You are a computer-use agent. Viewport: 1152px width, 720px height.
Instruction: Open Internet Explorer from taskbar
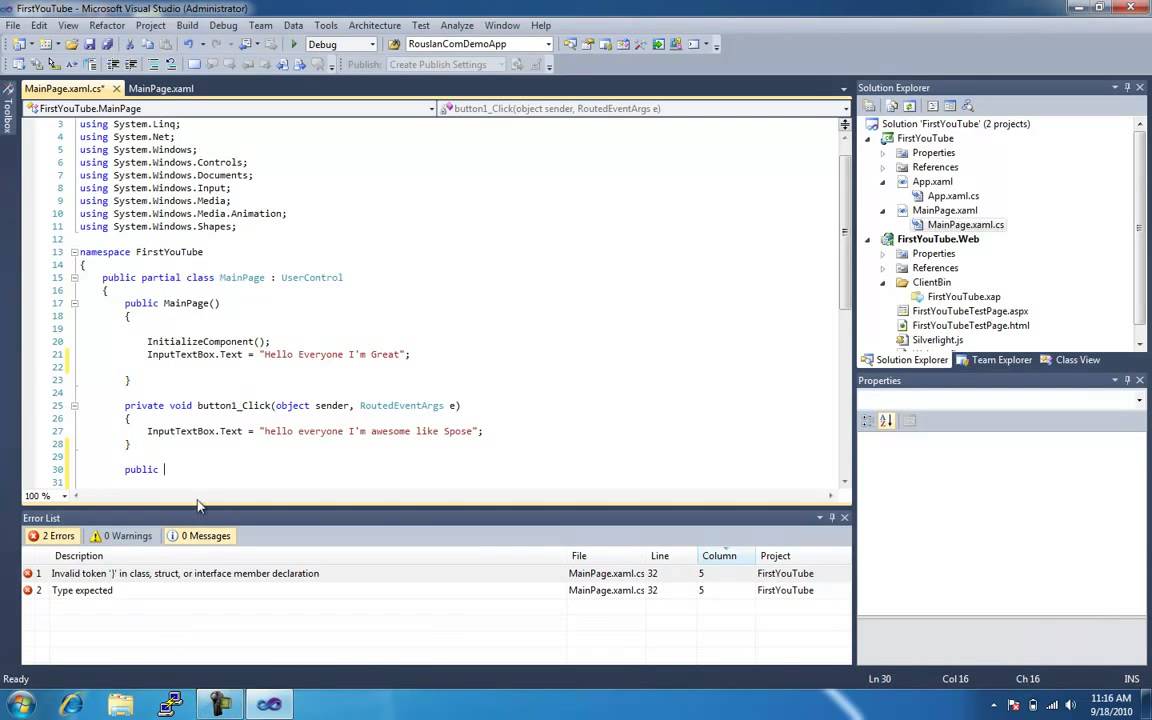pos(71,705)
